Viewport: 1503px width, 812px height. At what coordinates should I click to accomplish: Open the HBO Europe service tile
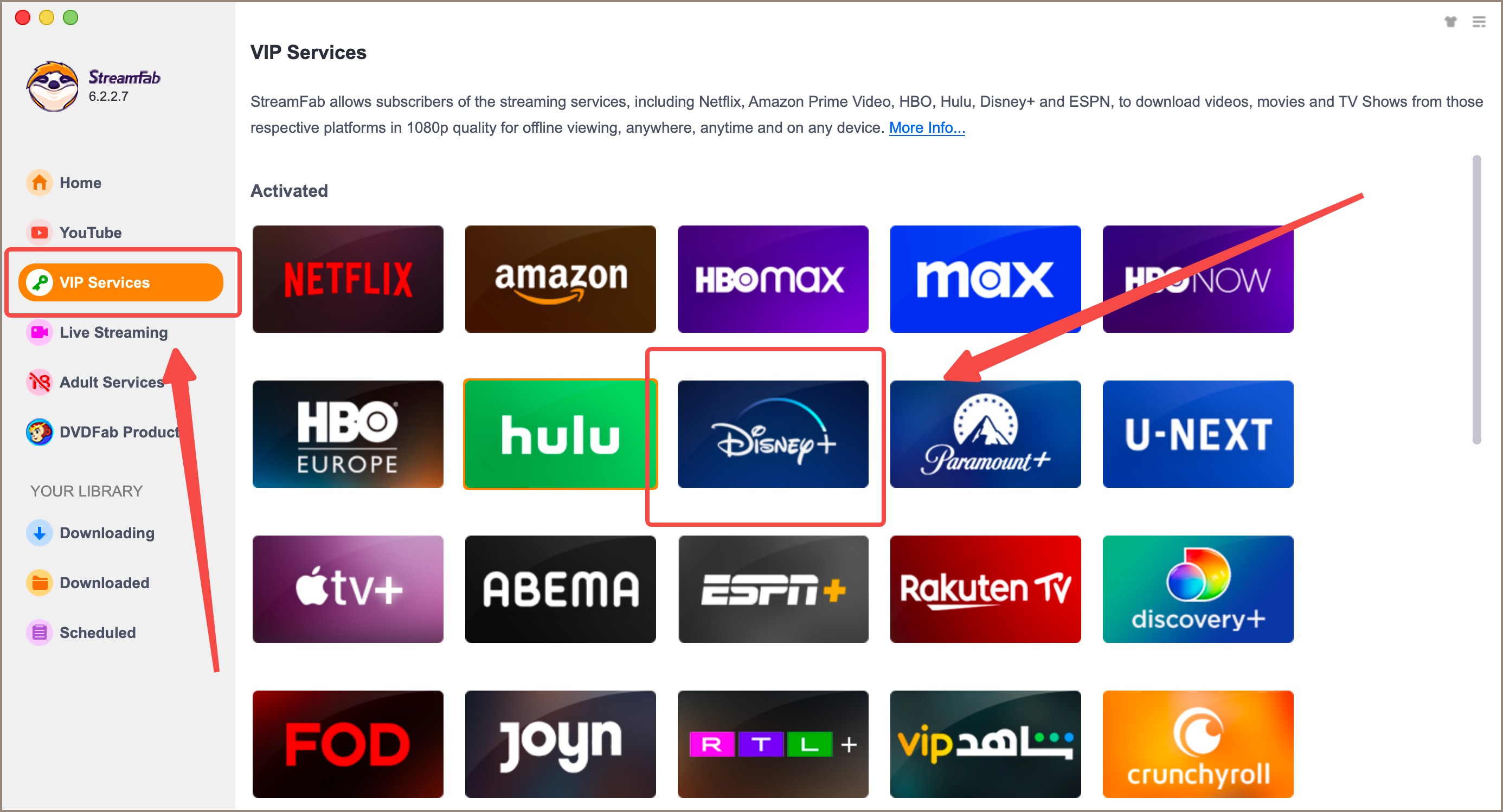348,434
